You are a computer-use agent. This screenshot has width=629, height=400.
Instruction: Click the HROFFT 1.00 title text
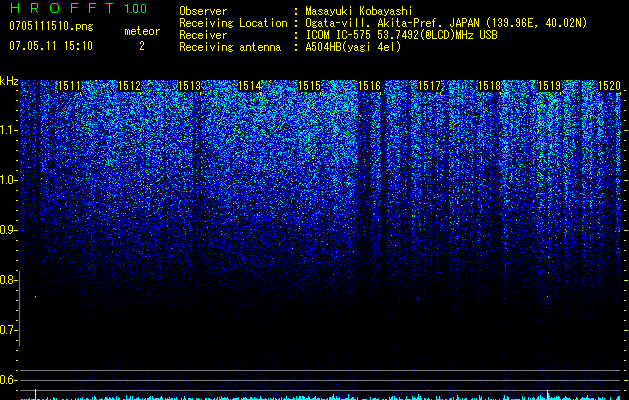[78, 8]
